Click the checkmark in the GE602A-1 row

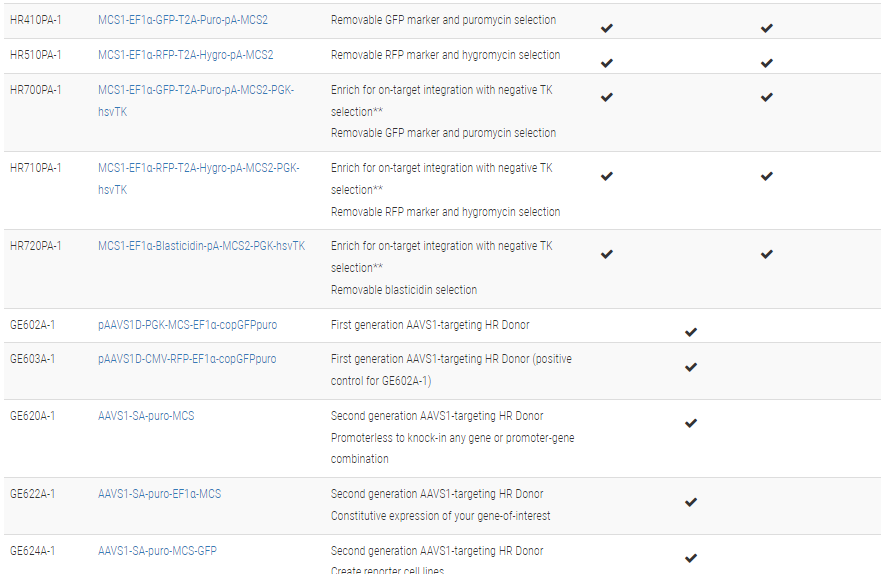coord(690,332)
